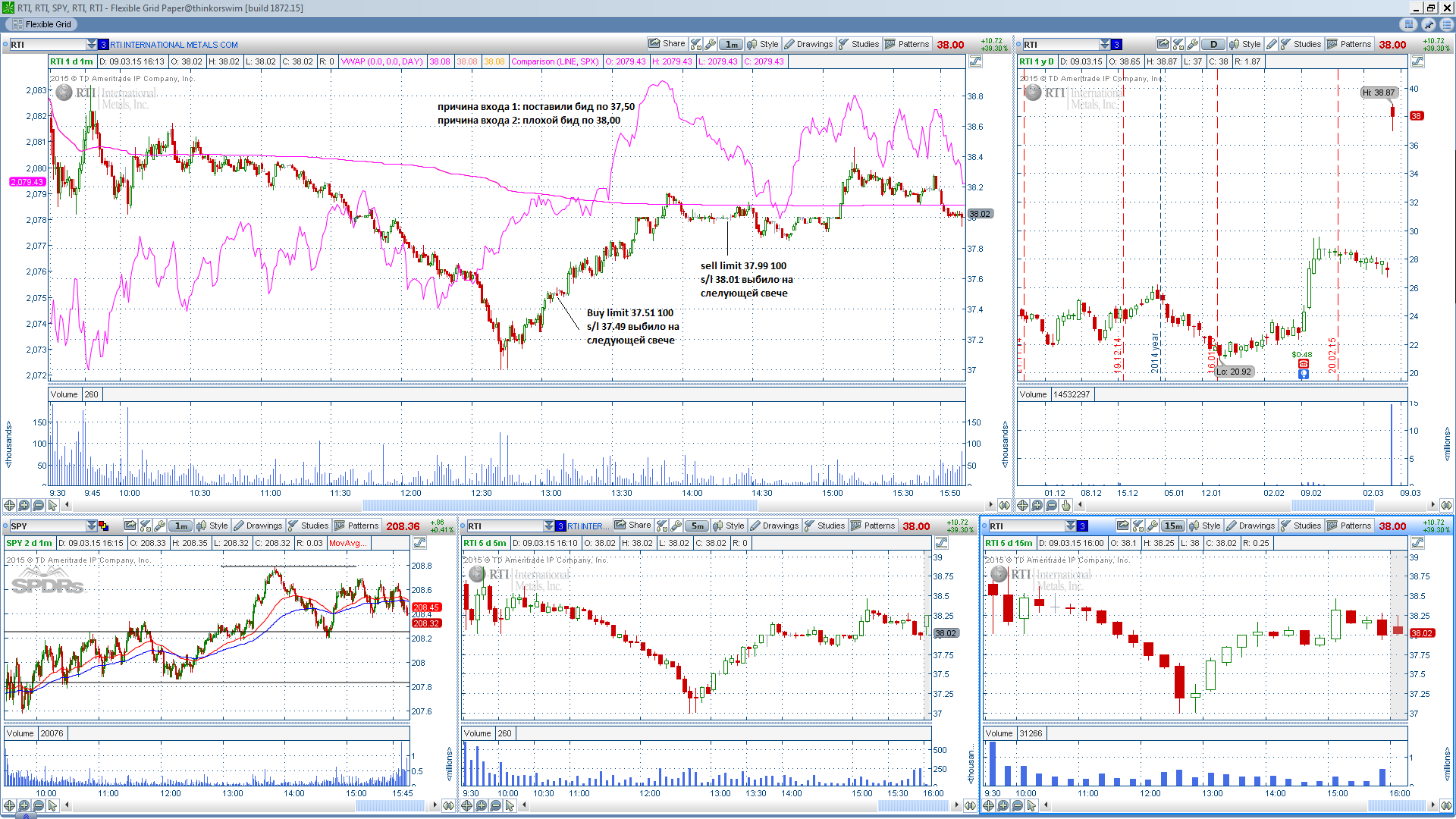The width and height of the screenshot is (1456, 819).
Task: Open Patterns menu on RTI 1m chart
Action: click(x=906, y=44)
